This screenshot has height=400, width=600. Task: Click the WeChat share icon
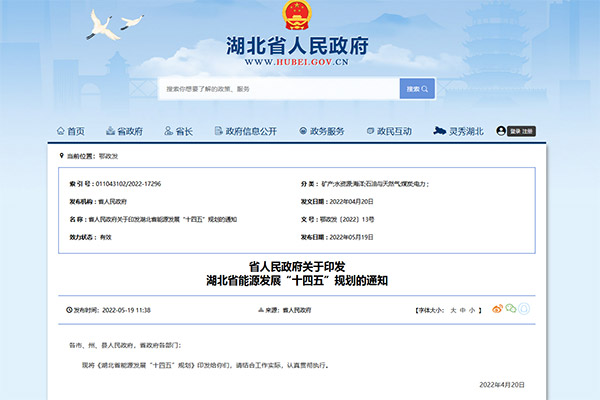(512, 310)
